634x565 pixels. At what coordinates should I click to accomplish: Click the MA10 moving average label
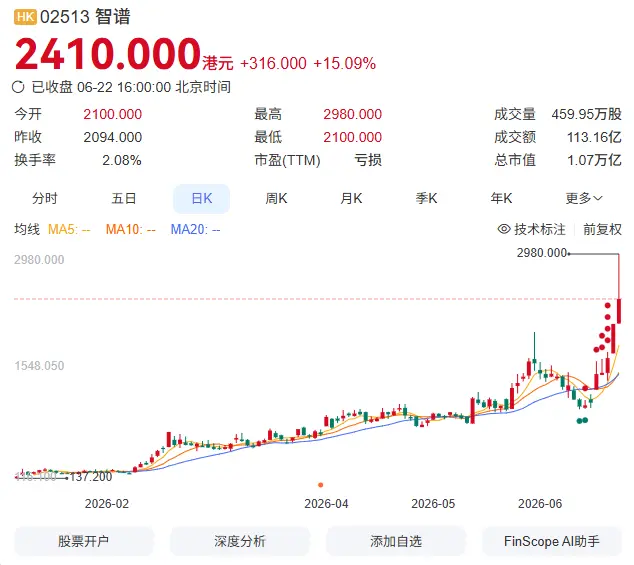click(131, 229)
